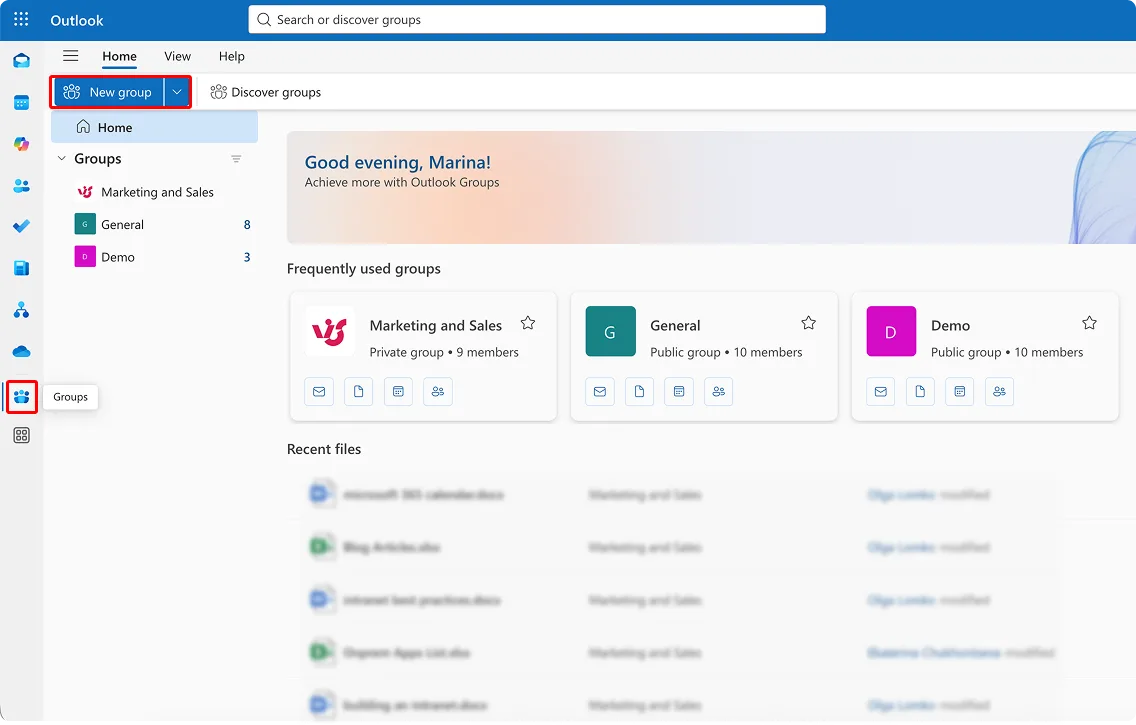Favorite the Marketing and Sales group
The image size is (1136, 725).
point(528,323)
